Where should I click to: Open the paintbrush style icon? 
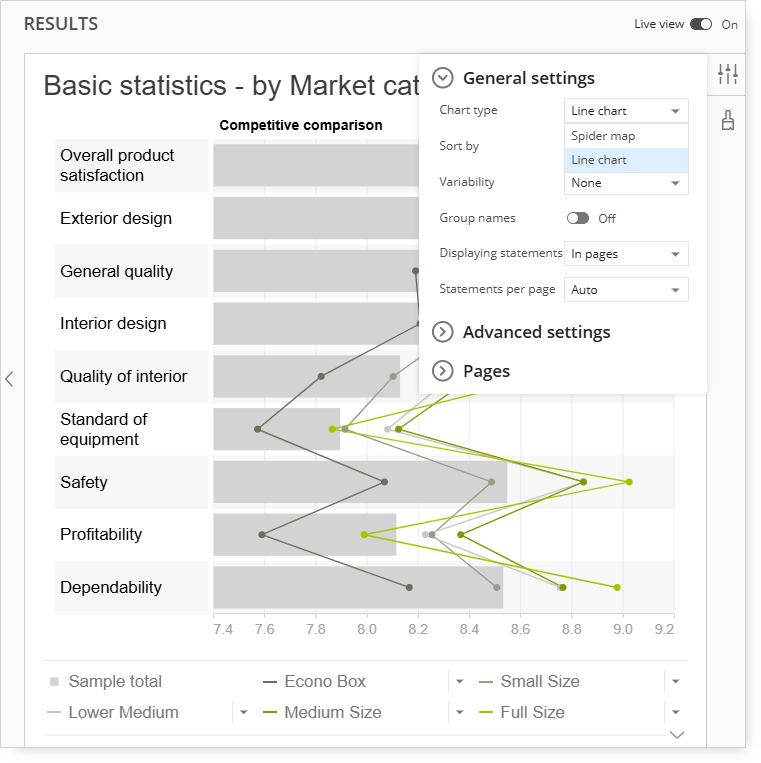point(727,120)
